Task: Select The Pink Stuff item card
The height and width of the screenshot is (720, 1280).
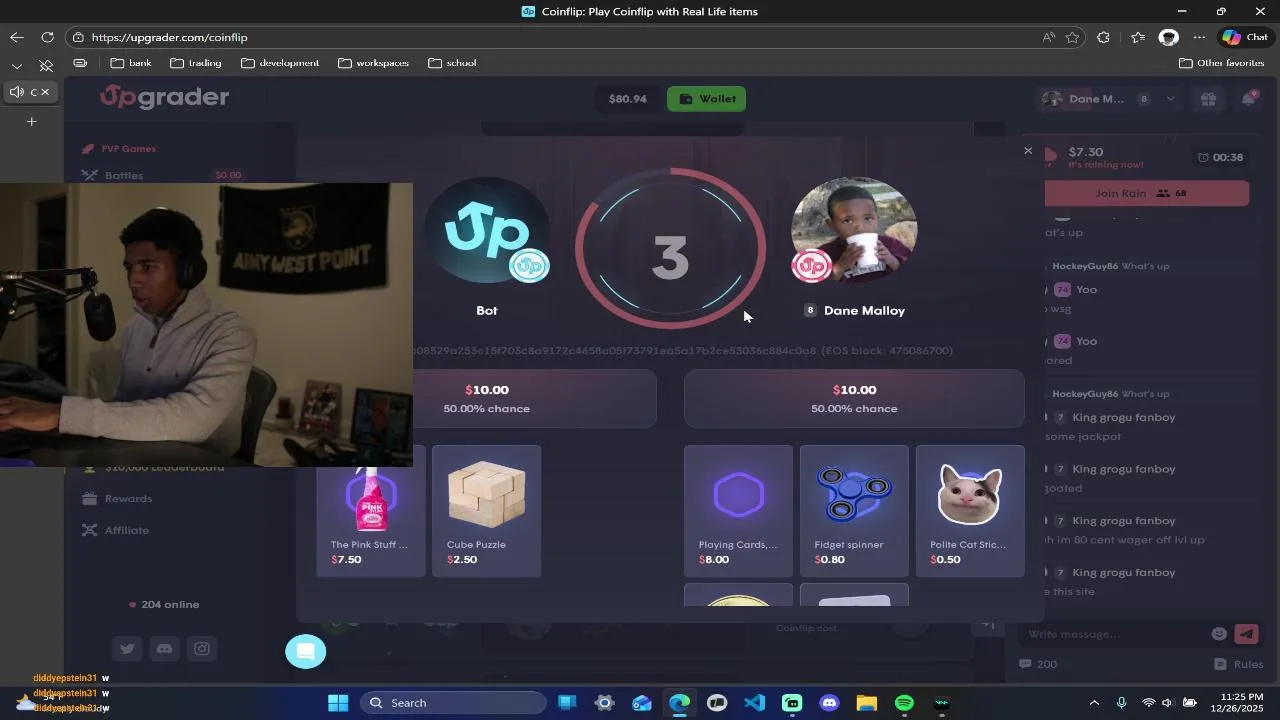Action: click(x=371, y=511)
